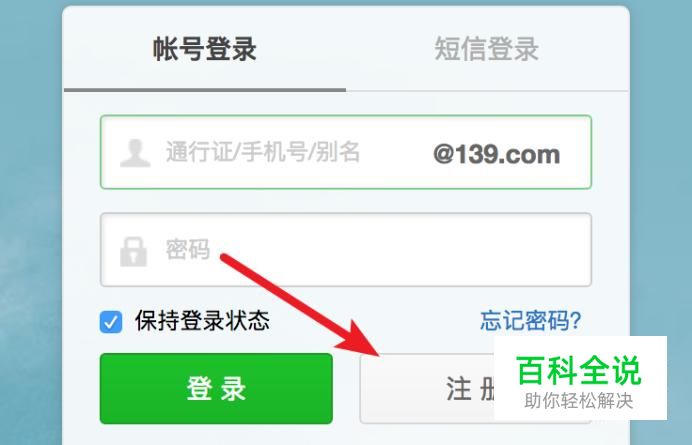Open the 短信登录 tab

487,49
